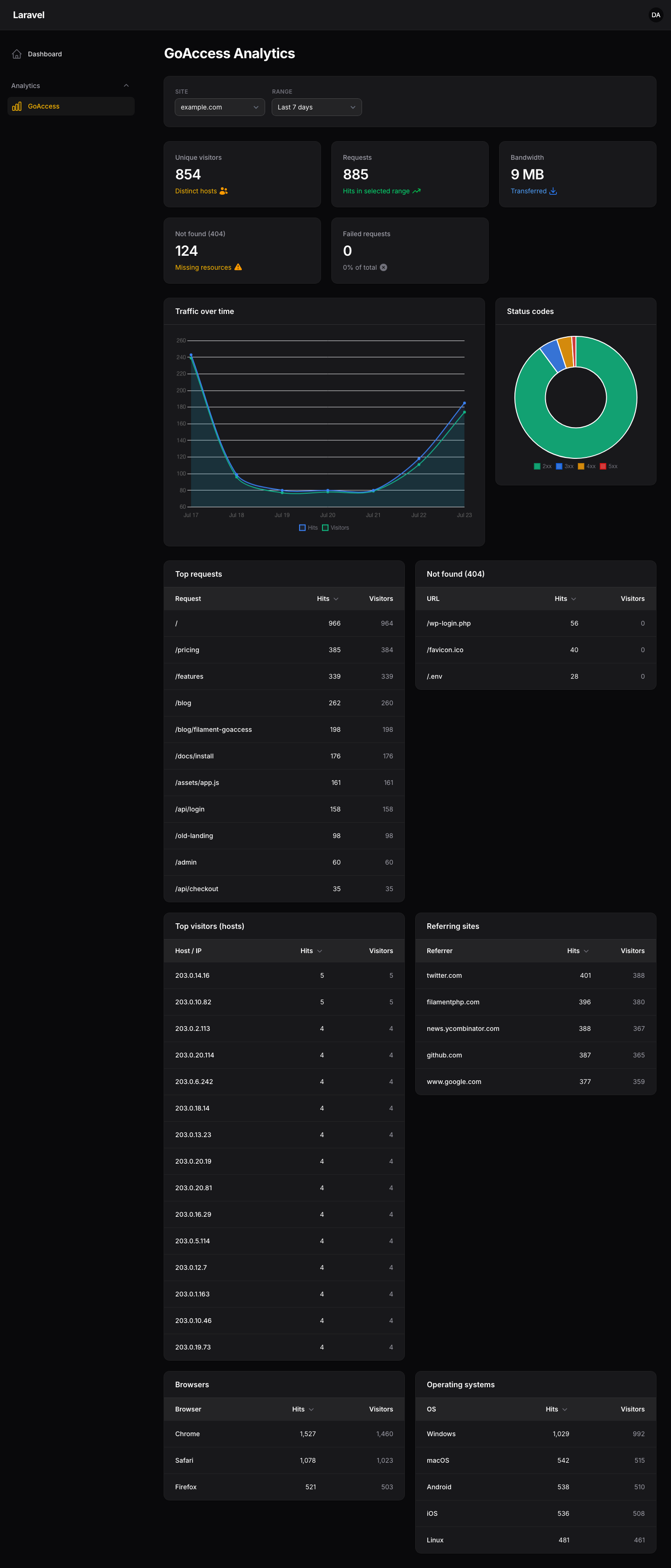This screenshot has width=671, height=1568.
Task: Click the Request column header
Action: [x=188, y=599]
